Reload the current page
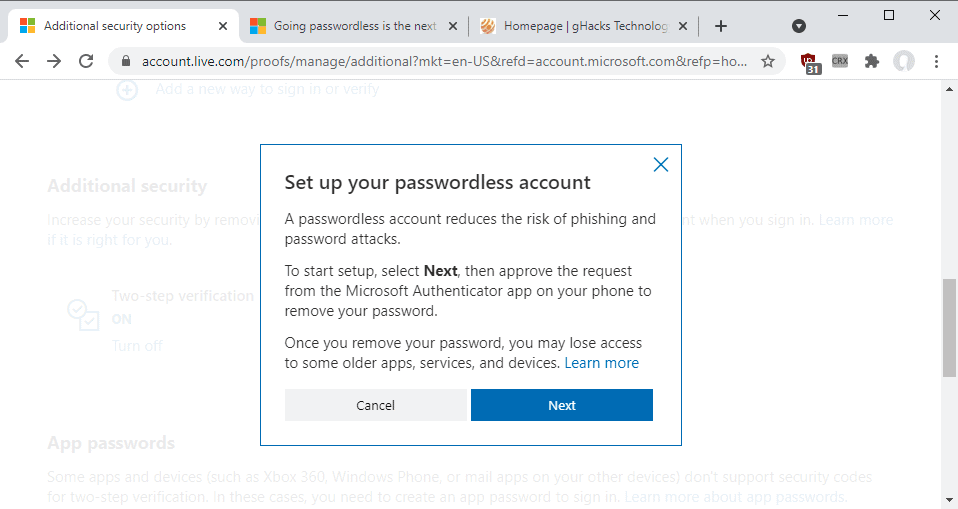 86,62
